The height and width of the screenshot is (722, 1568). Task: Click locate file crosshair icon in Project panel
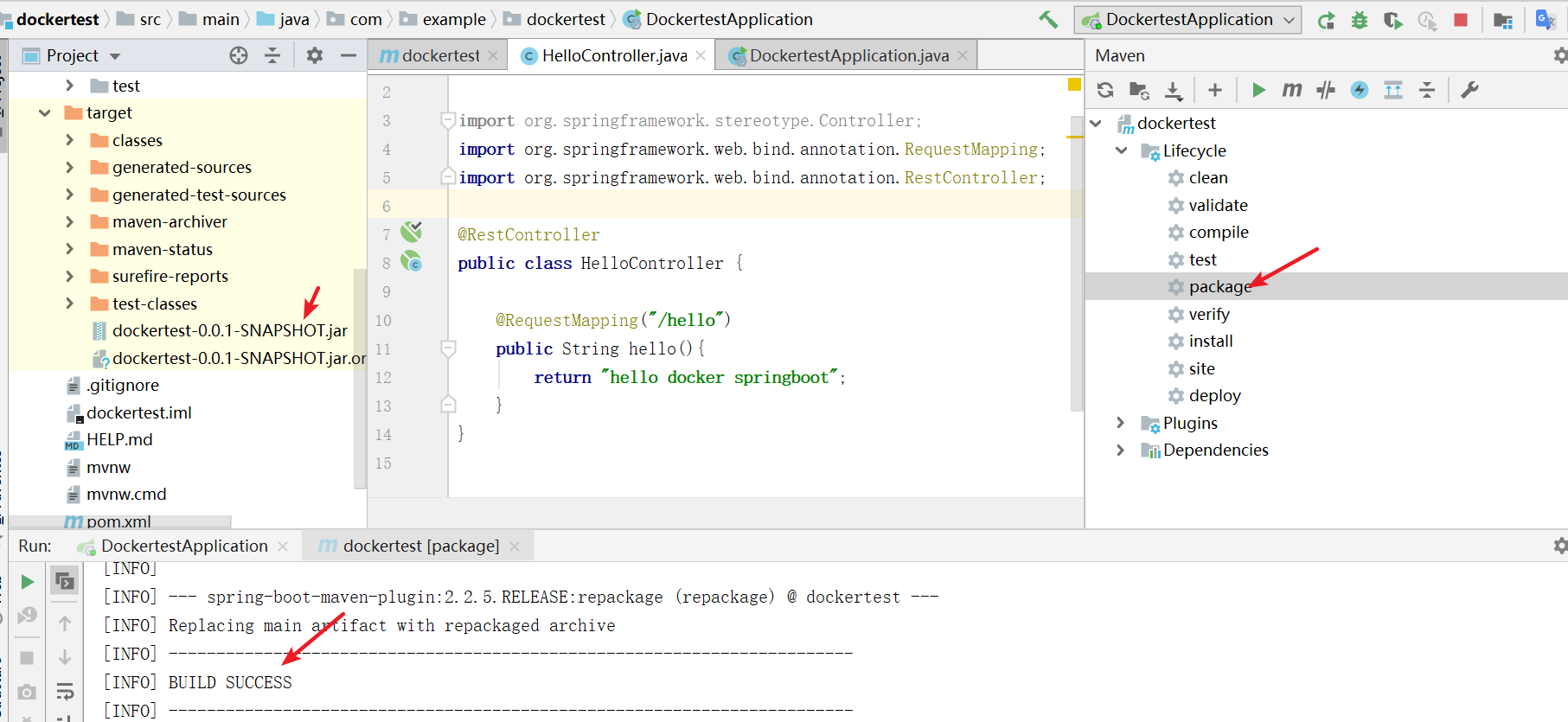click(x=239, y=55)
